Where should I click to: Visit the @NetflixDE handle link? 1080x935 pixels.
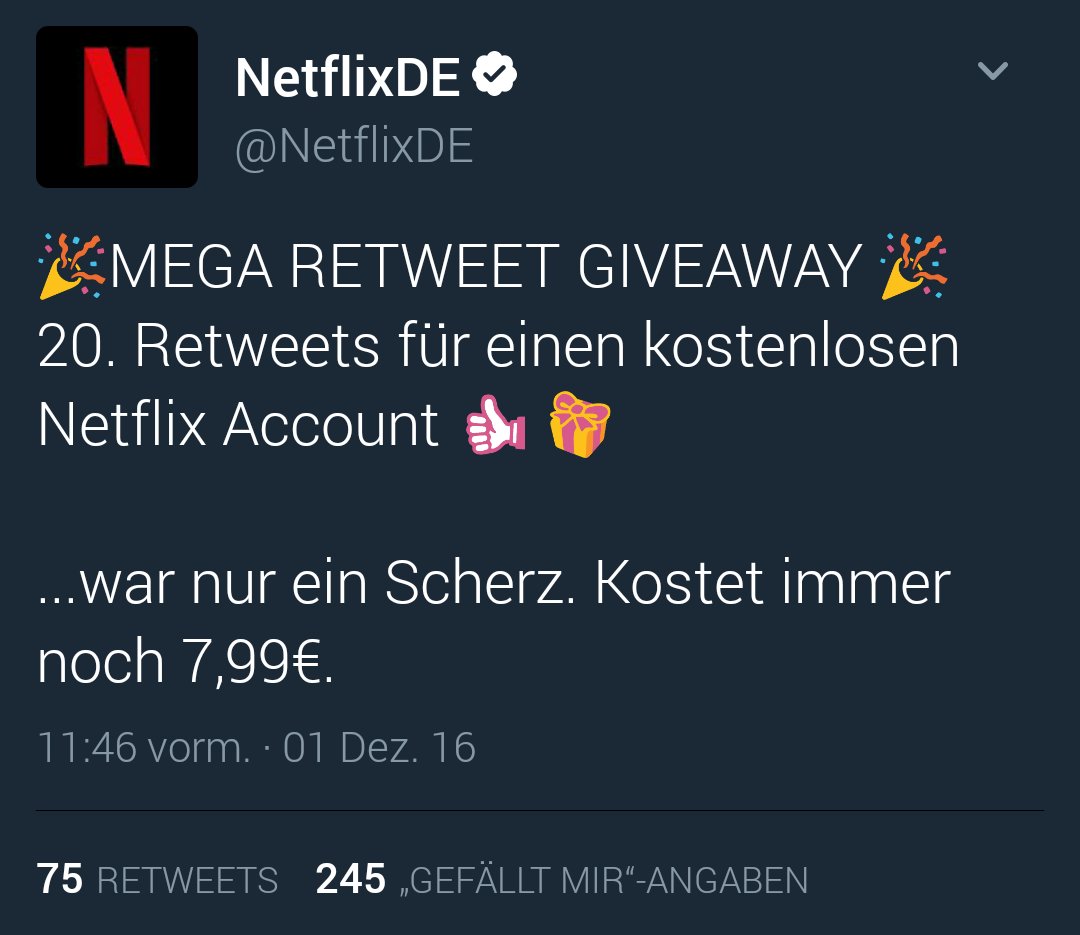click(354, 147)
